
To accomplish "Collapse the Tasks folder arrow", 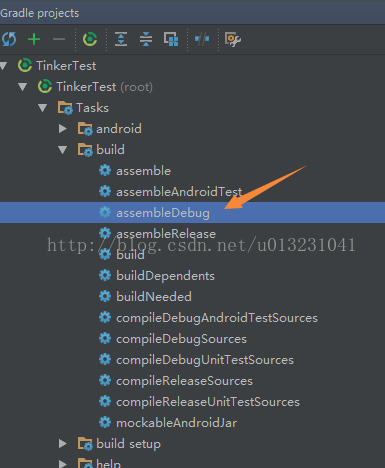I will 43,108.
